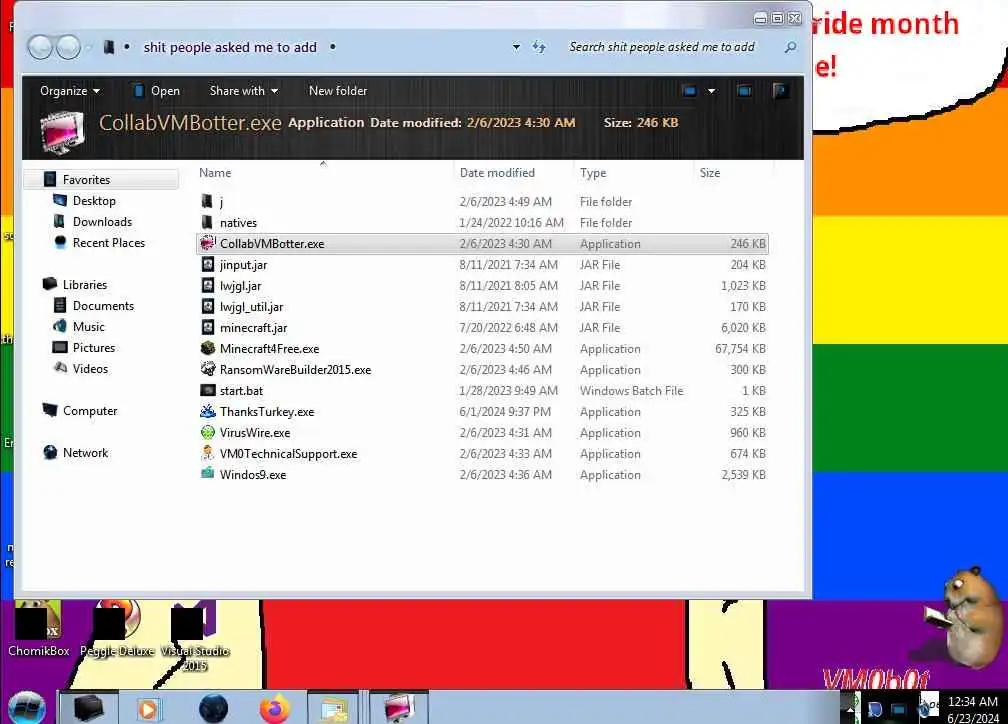Click the search folder input field
The image size is (1008, 724).
[x=672, y=47]
